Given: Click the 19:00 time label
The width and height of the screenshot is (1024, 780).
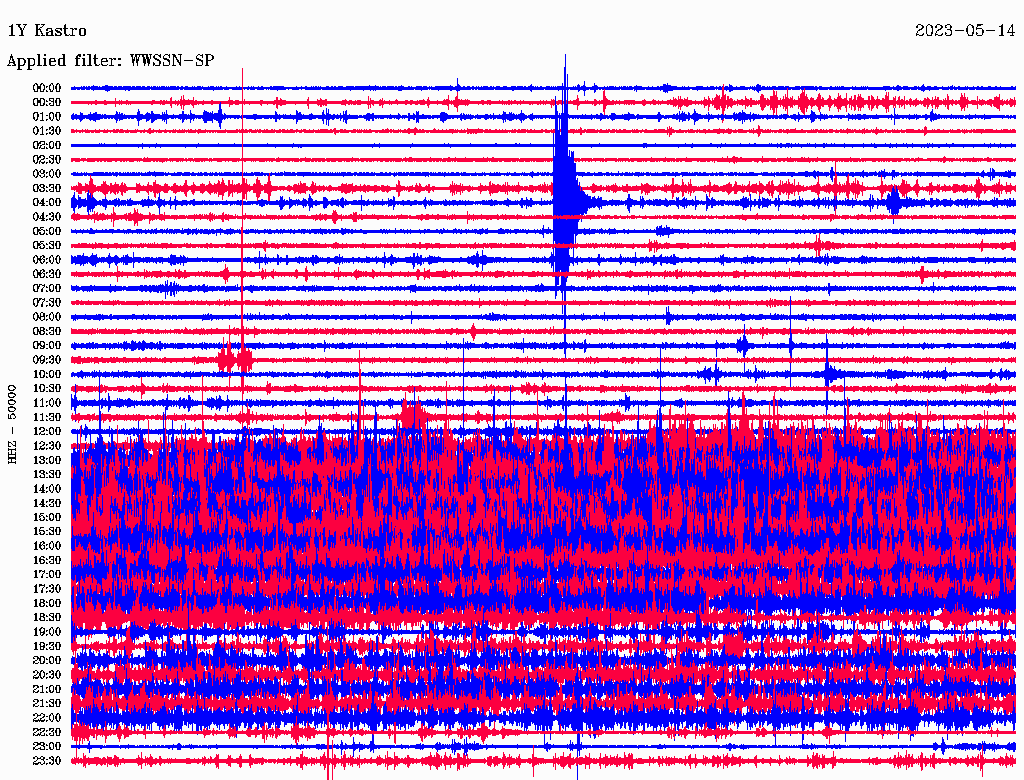Looking at the screenshot, I should pyautogui.click(x=47, y=632).
